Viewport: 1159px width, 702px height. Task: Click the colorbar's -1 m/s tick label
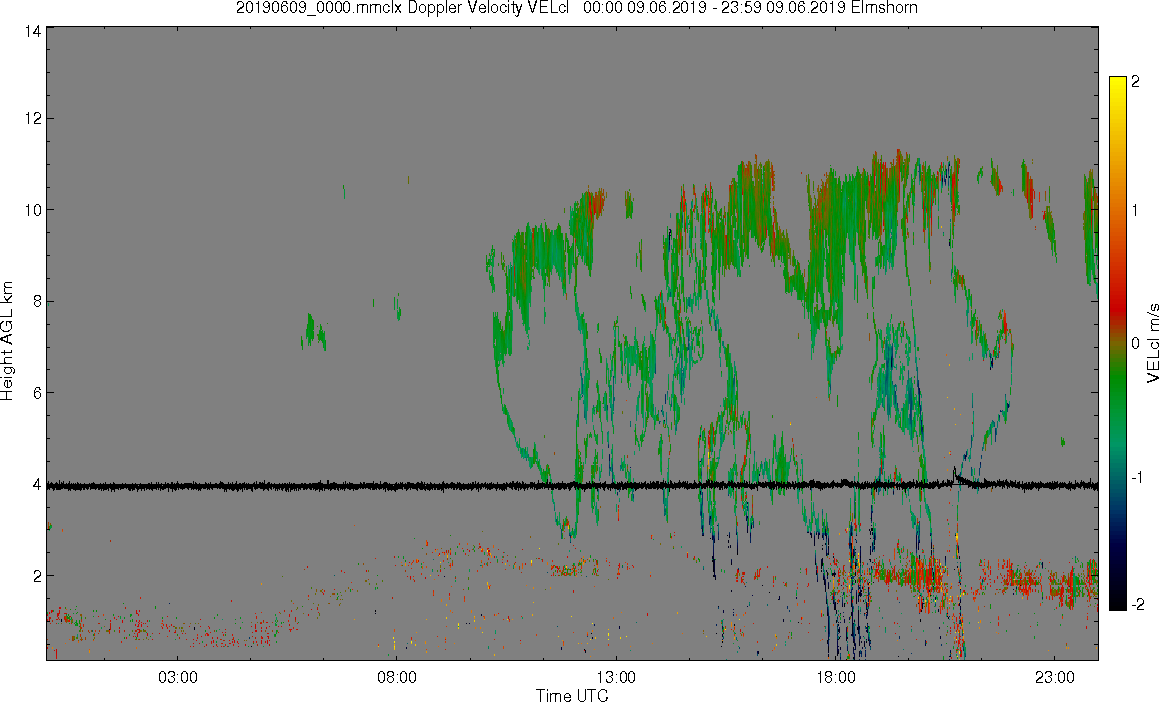click(1137, 477)
